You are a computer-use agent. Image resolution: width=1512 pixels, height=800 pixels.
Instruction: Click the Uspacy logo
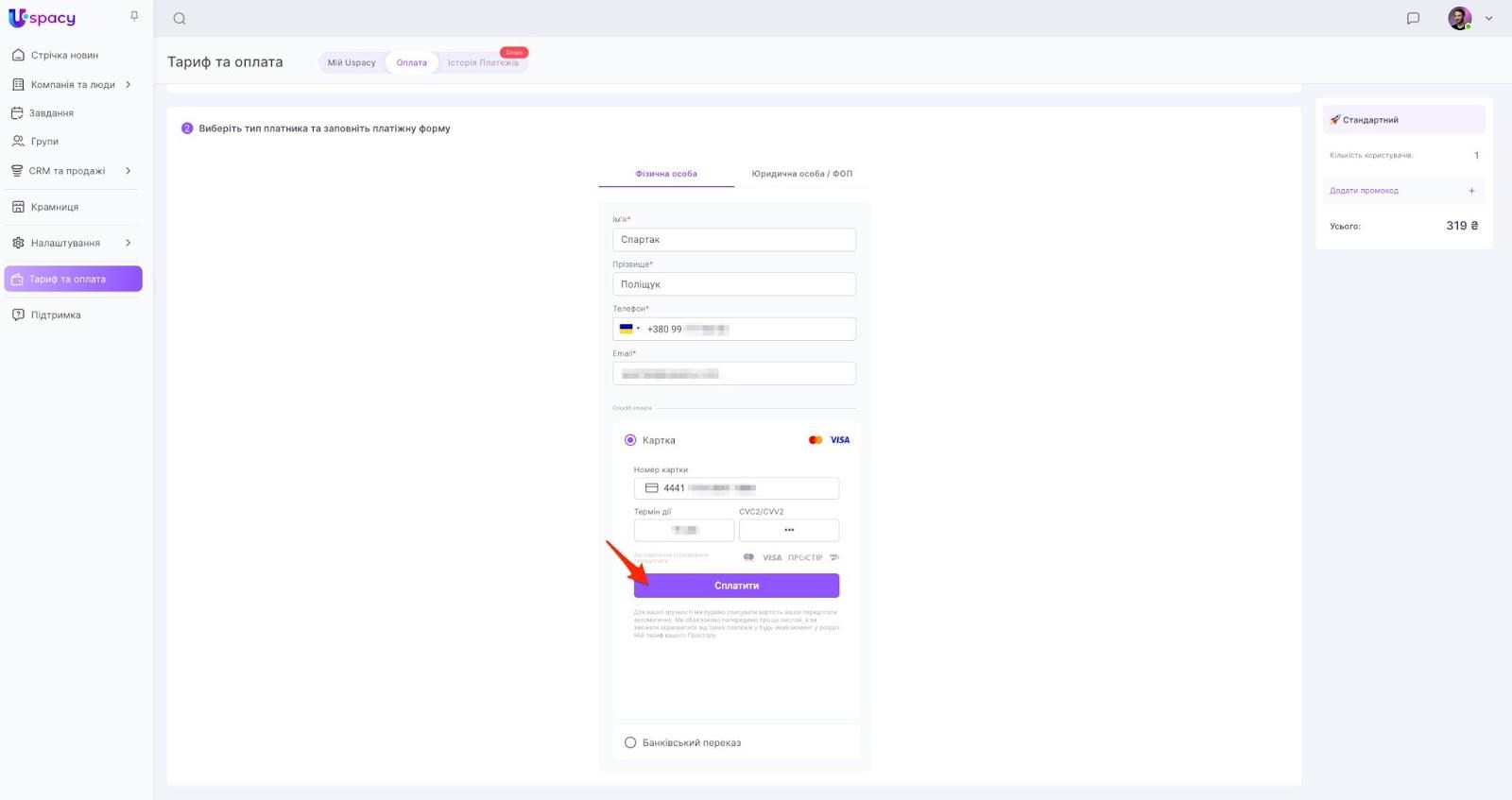coord(43,18)
